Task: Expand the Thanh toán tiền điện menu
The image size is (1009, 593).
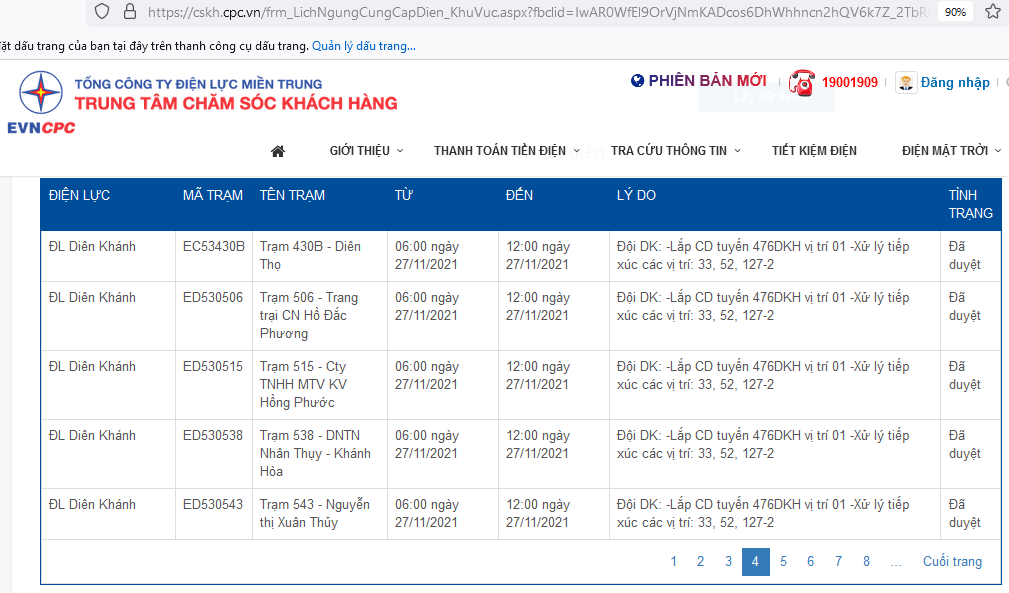Action: pos(506,151)
